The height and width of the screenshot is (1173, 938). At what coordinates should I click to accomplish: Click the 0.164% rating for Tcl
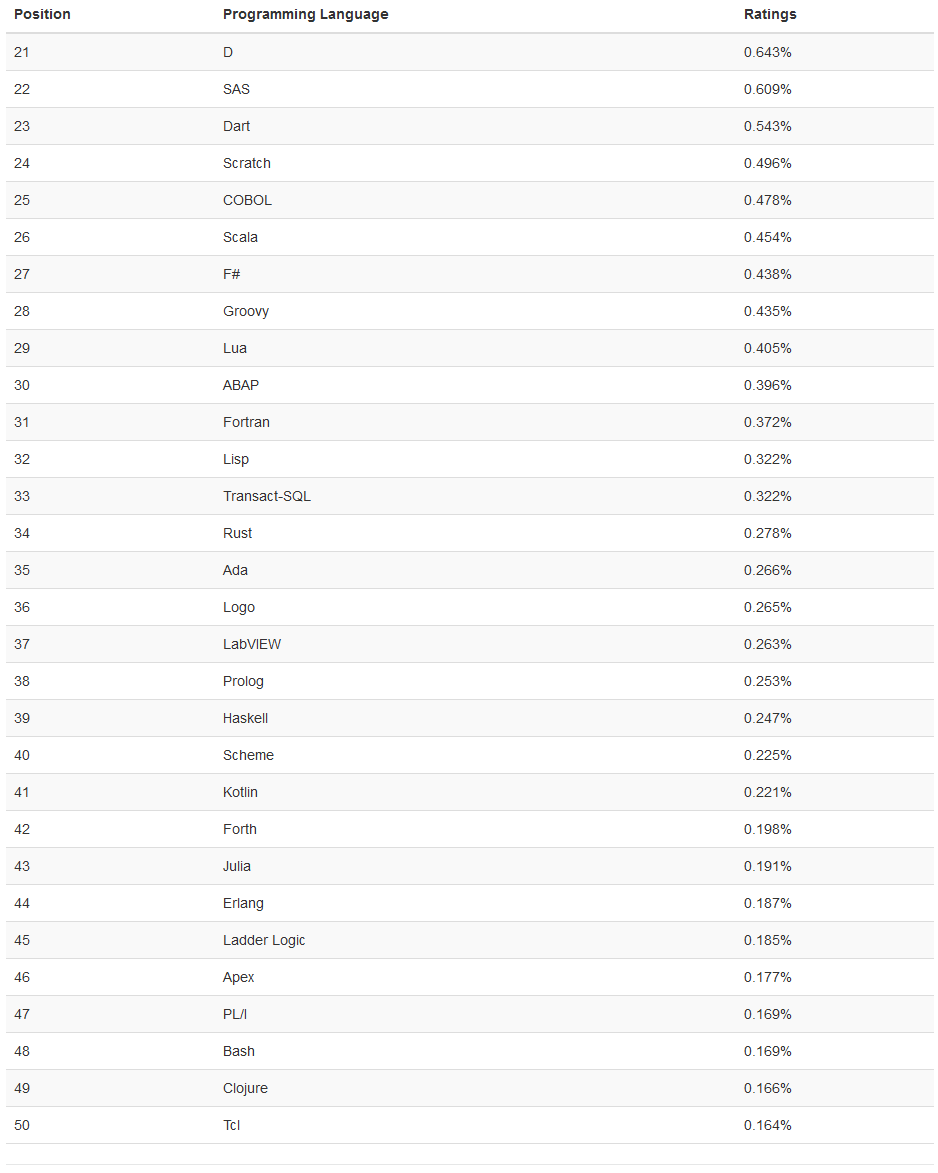click(767, 1125)
